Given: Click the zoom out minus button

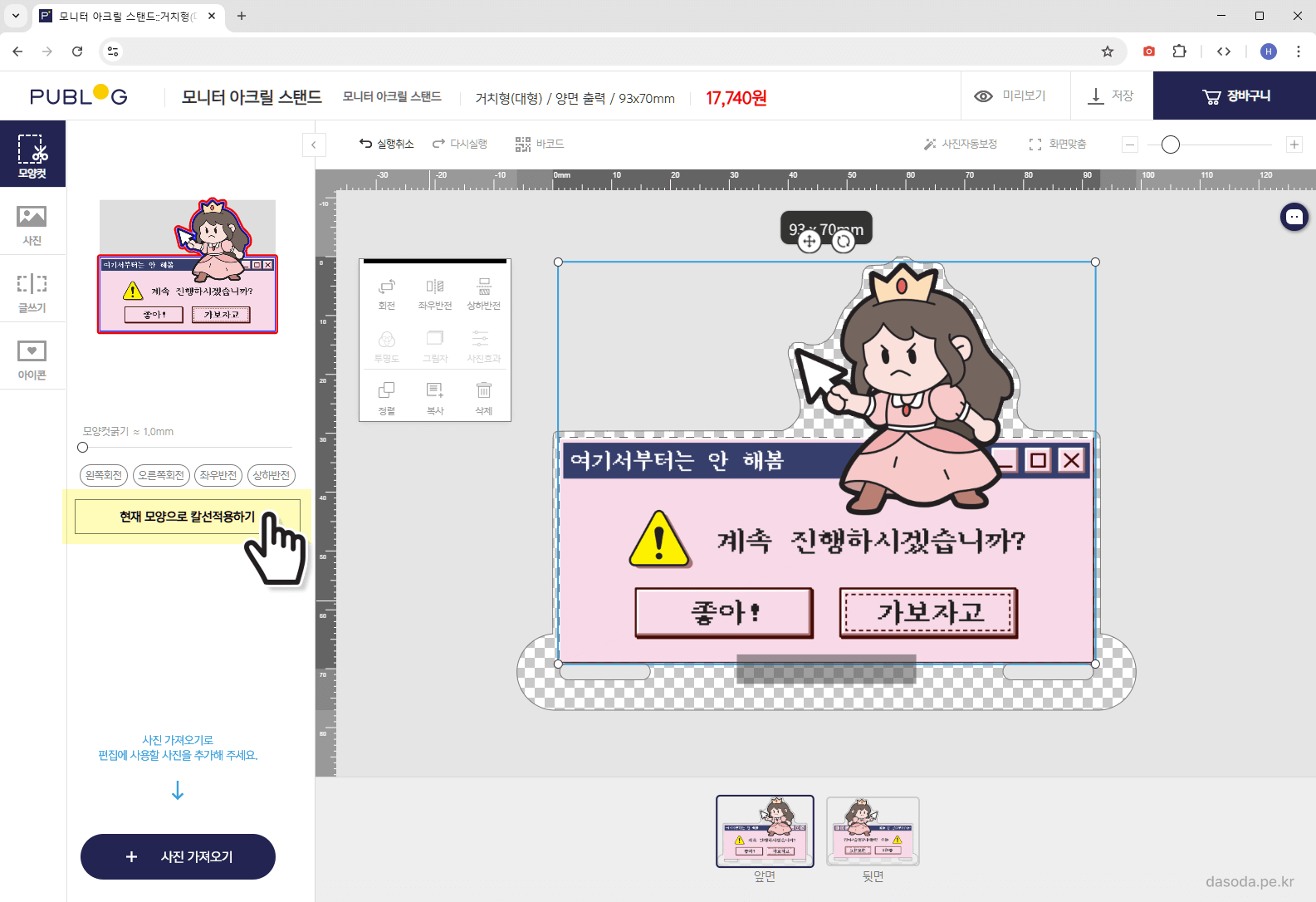Looking at the screenshot, I should pyautogui.click(x=1130, y=145).
